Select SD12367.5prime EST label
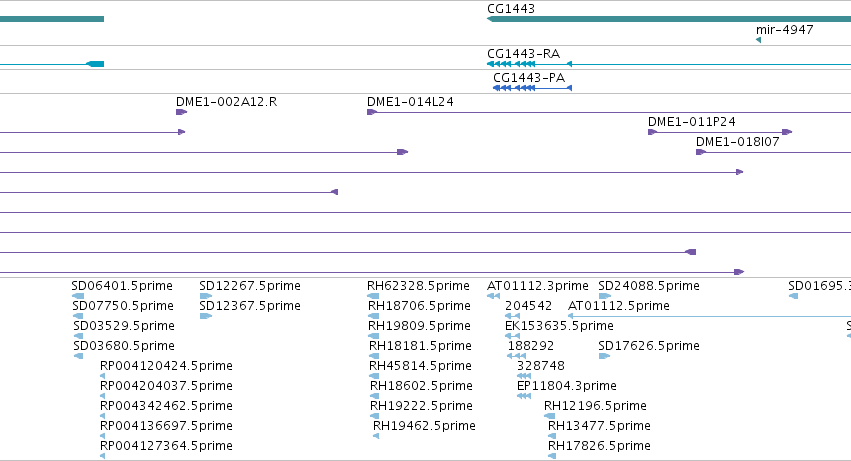This screenshot has width=851, height=461. click(x=250, y=306)
